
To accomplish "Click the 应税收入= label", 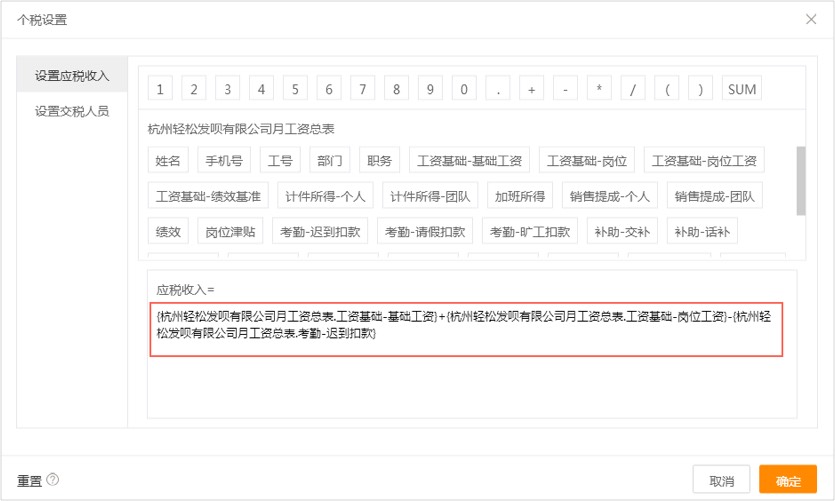I will [x=185, y=290].
